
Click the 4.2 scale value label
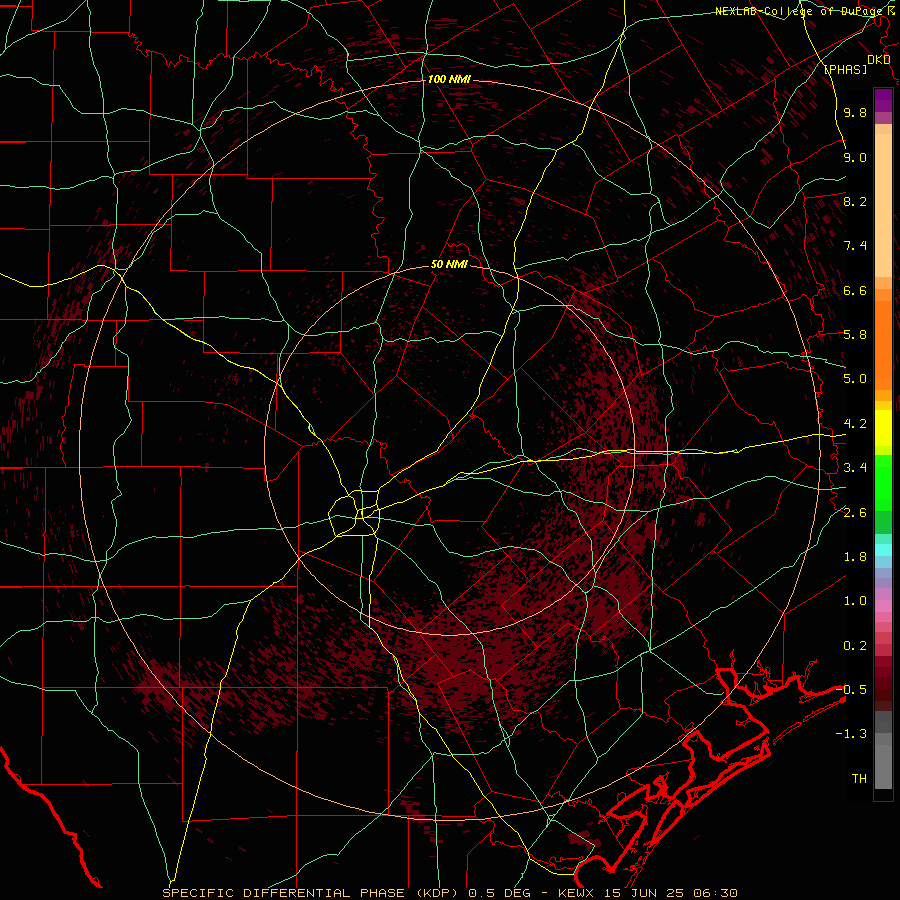855,424
